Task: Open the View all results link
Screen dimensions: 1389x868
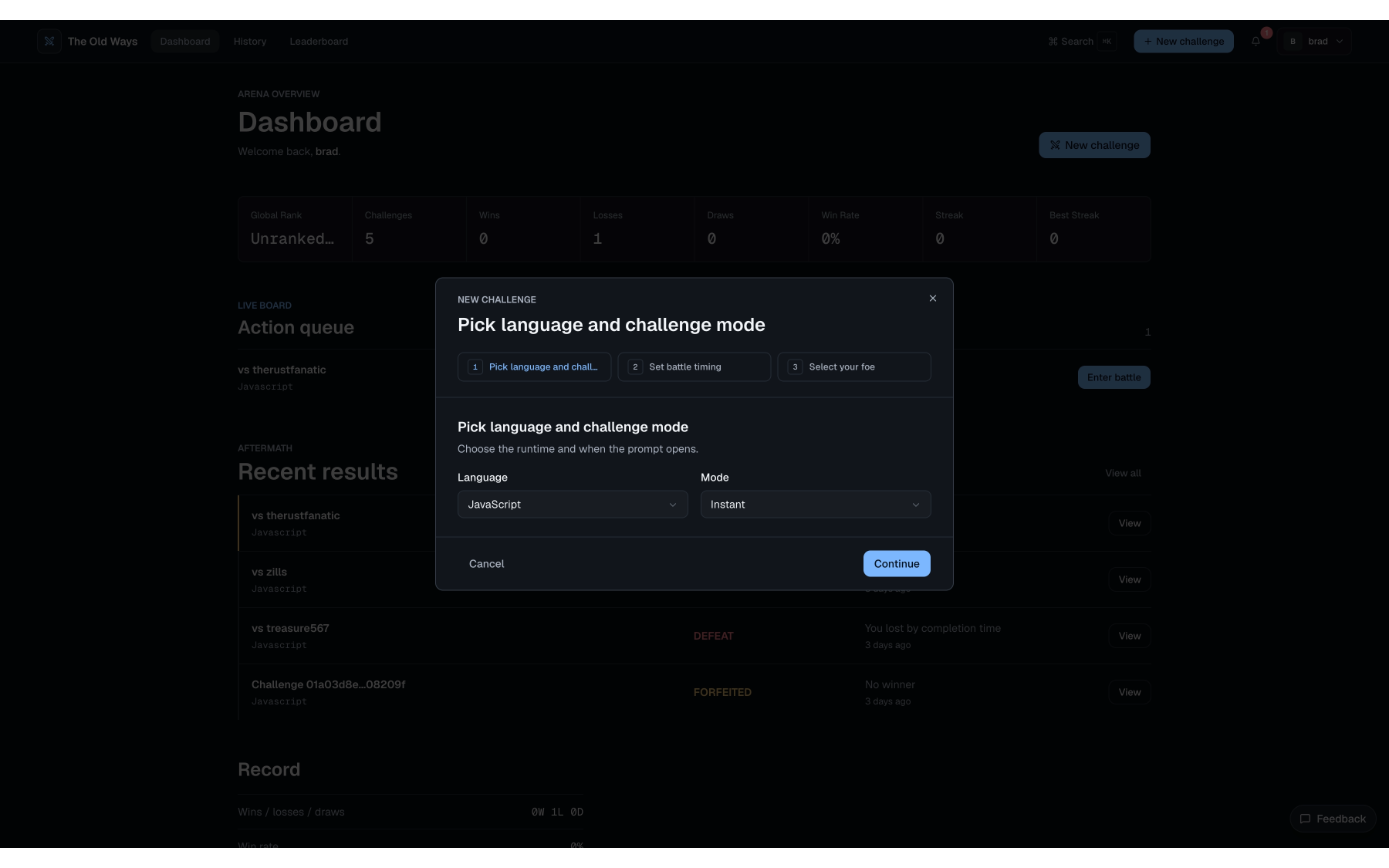Action: point(1123,473)
